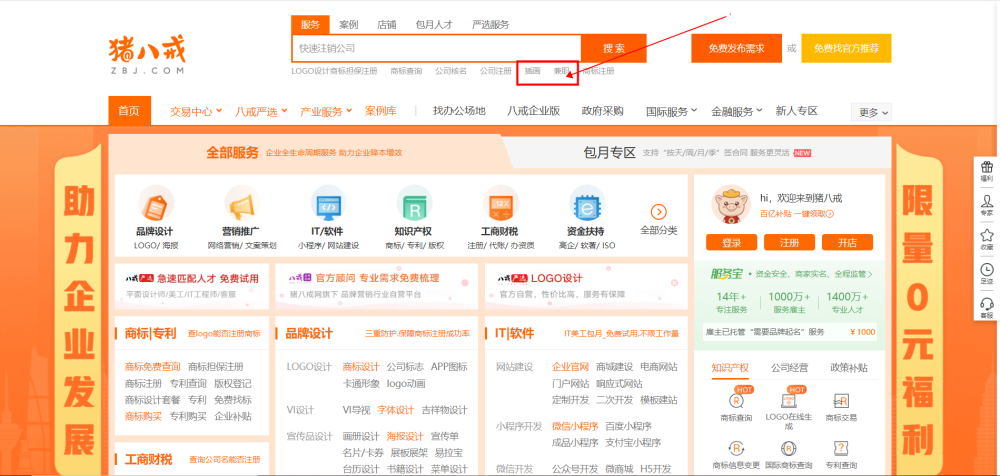This screenshot has height=476, width=1000.
Task: Open 案例库 in navigation bar
Action: tap(381, 111)
